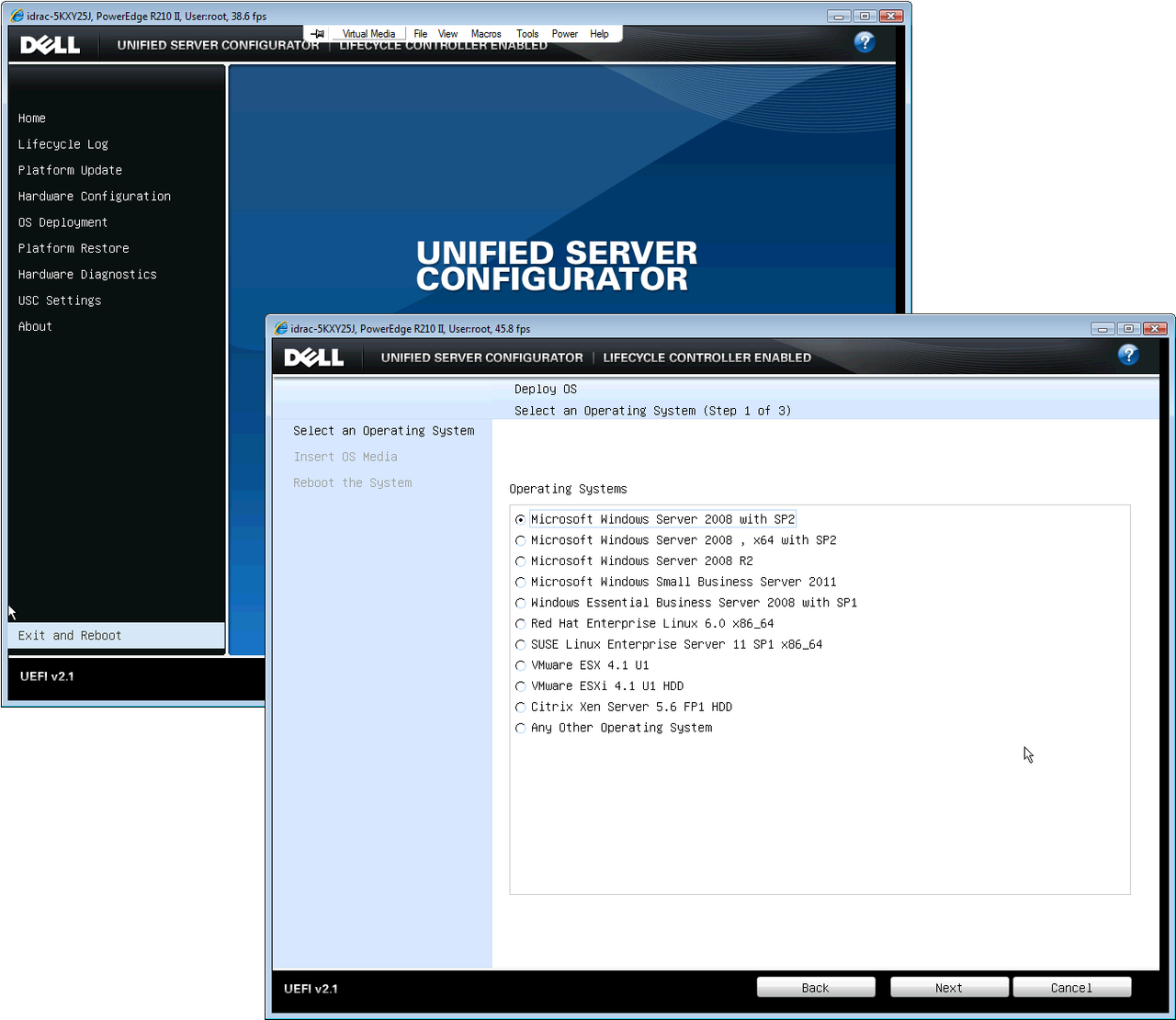Open OS Deployment in the sidebar

tap(62, 222)
